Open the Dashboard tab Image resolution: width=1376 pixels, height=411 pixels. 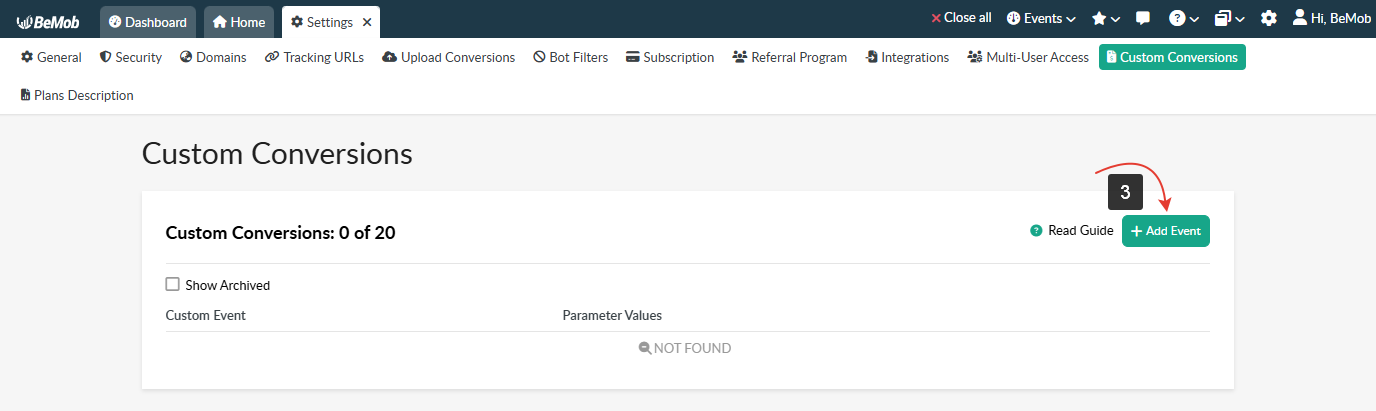click(x=147, y=22)
